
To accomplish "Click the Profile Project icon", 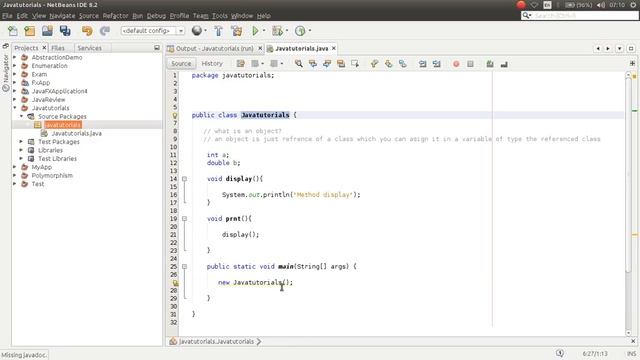I will (300, 31).
